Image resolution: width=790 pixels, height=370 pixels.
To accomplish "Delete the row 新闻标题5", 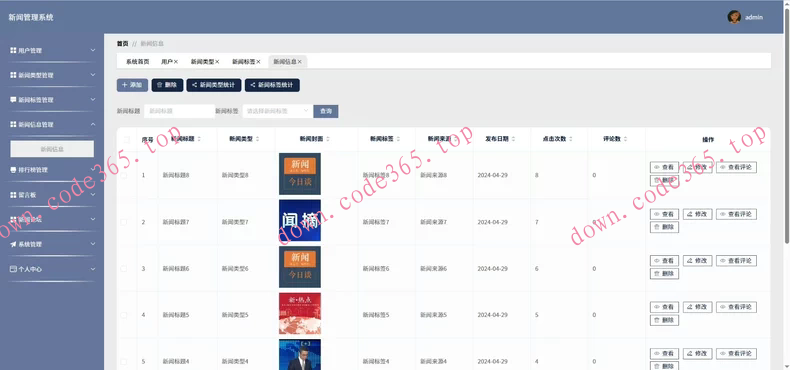I will tap(664, 320).
